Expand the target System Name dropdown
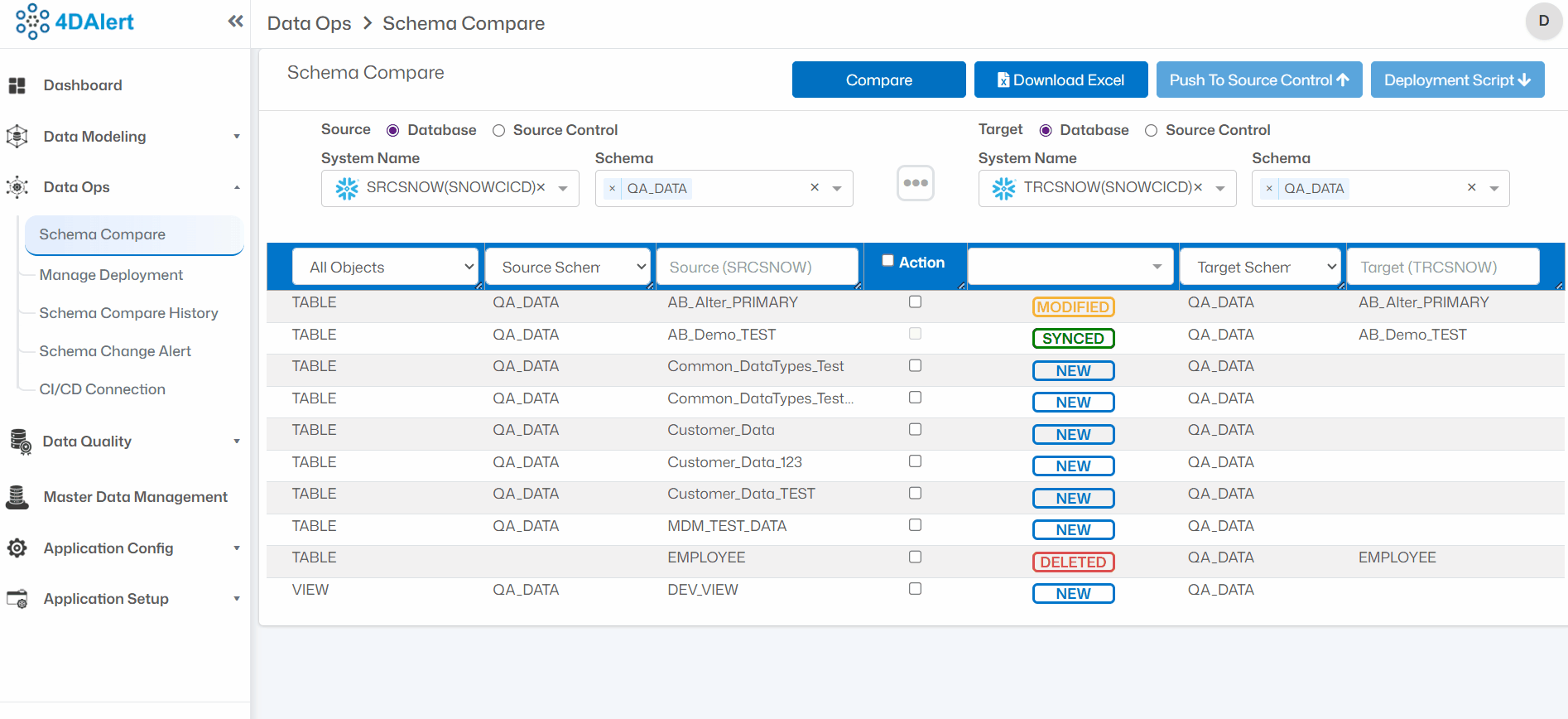This screenshot has height=719, width=1568. pyautogui.click(x=1219, y=189)
